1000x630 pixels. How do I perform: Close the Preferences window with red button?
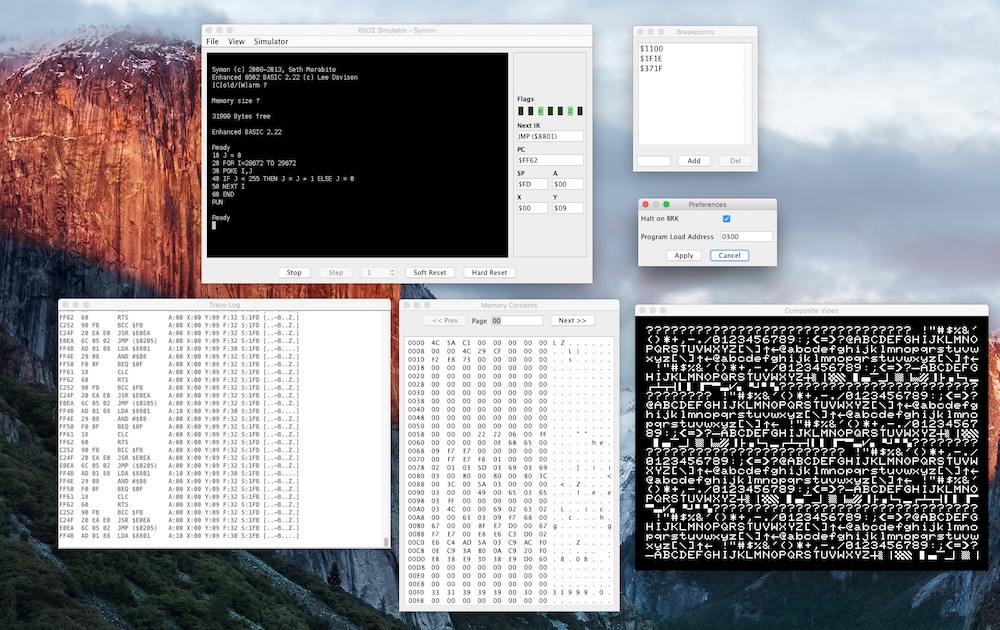(645, 205)
